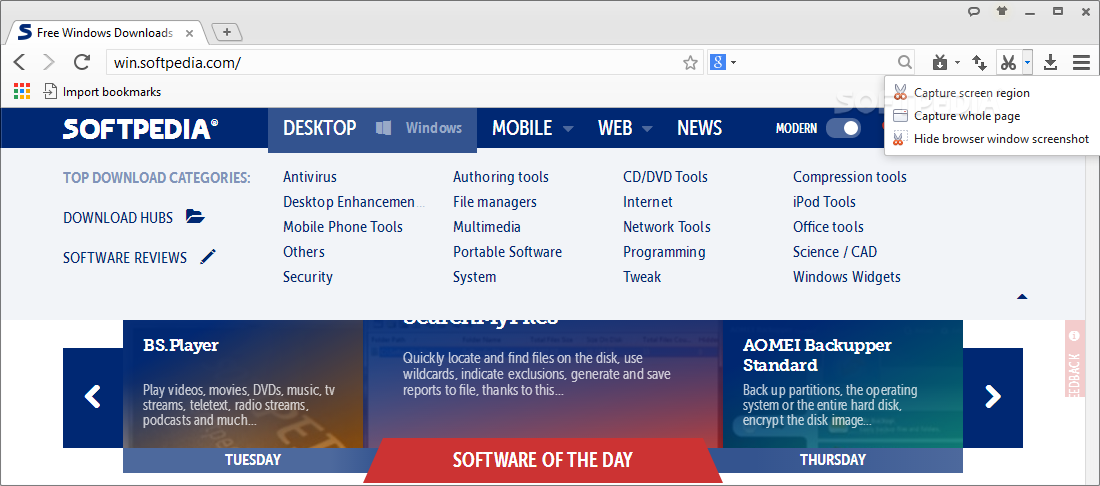
Task: Open the Multimedia category
Action: click(487, 227)
